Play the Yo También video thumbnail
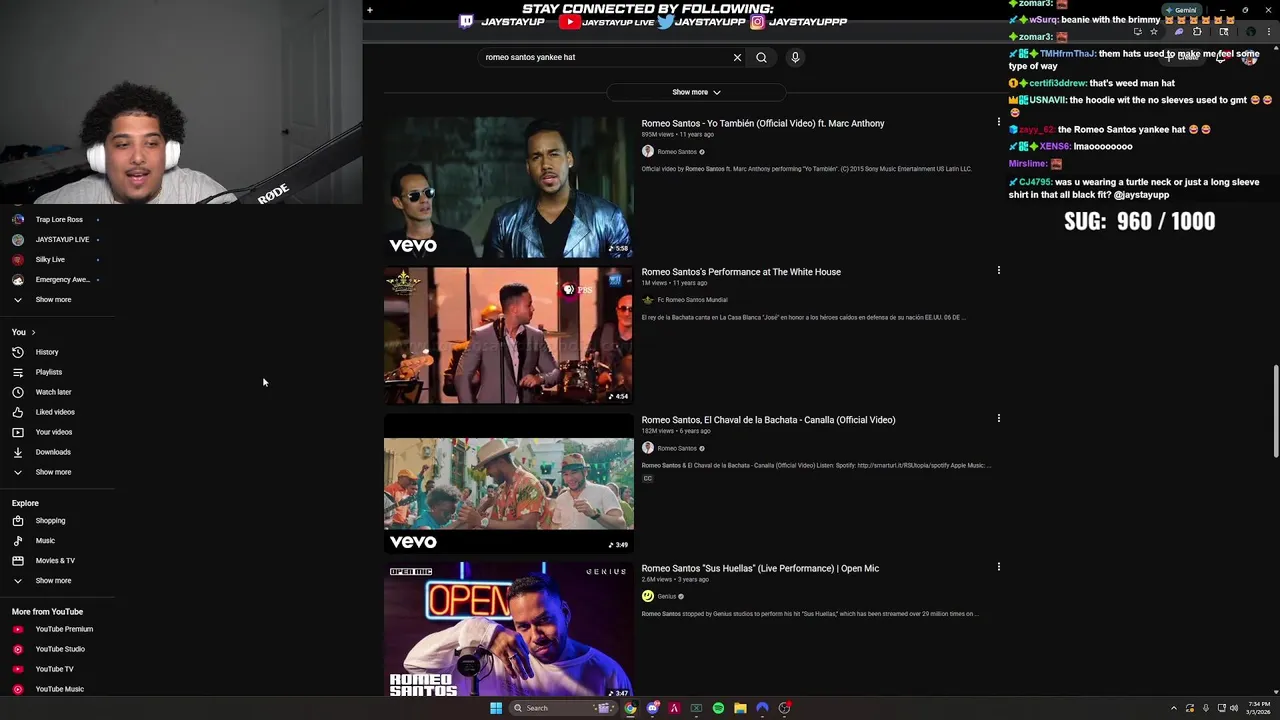The width and height of the screenshot is (1280, 720). [x=508, y=187]
